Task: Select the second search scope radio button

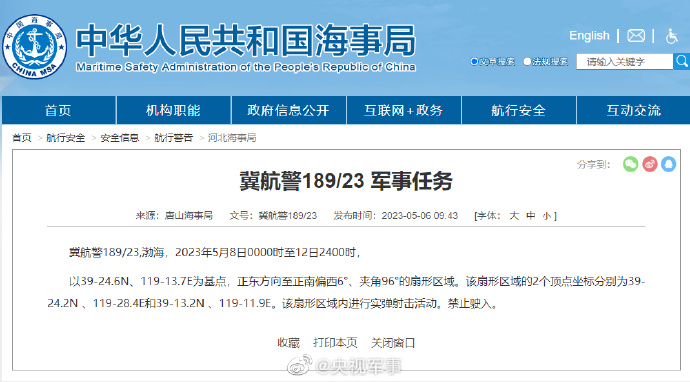Action: point(527,62)
